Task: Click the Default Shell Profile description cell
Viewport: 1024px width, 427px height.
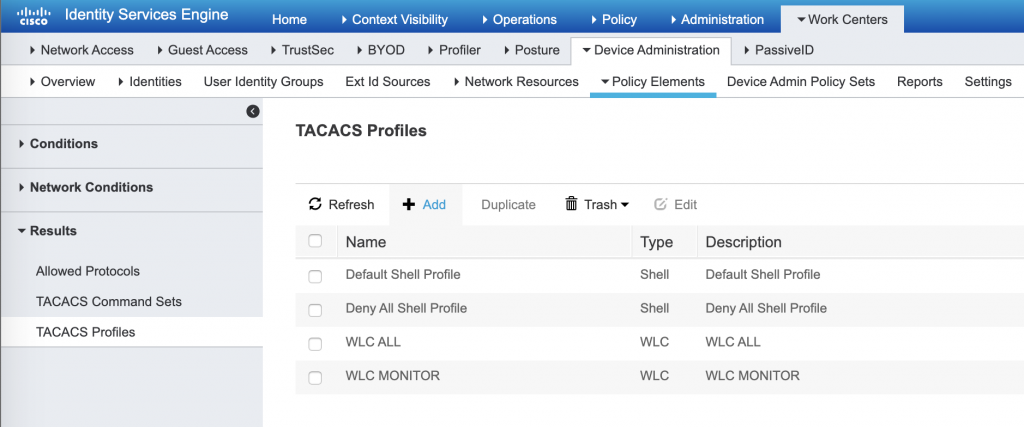Action: (763, 274)
